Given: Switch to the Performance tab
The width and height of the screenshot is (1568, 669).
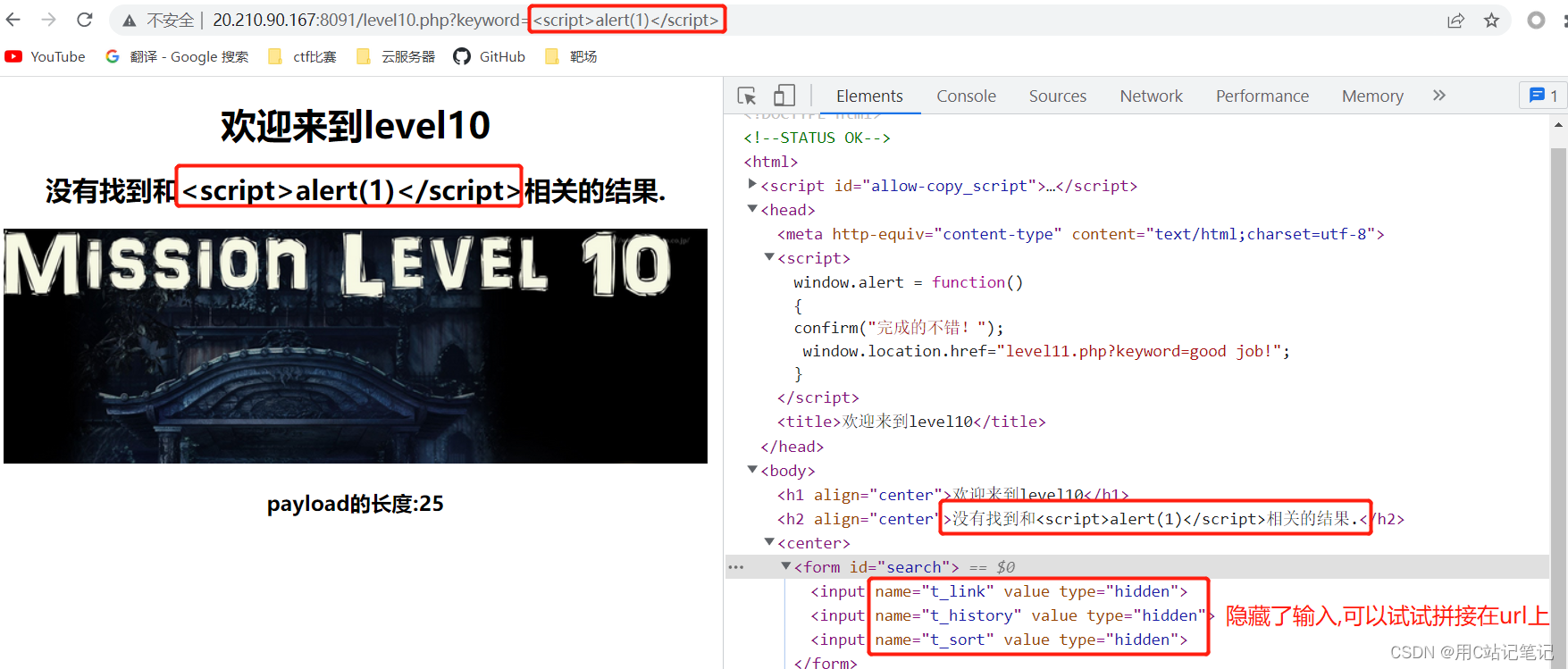Looking at the screenshot, I should click(1262, 96).
